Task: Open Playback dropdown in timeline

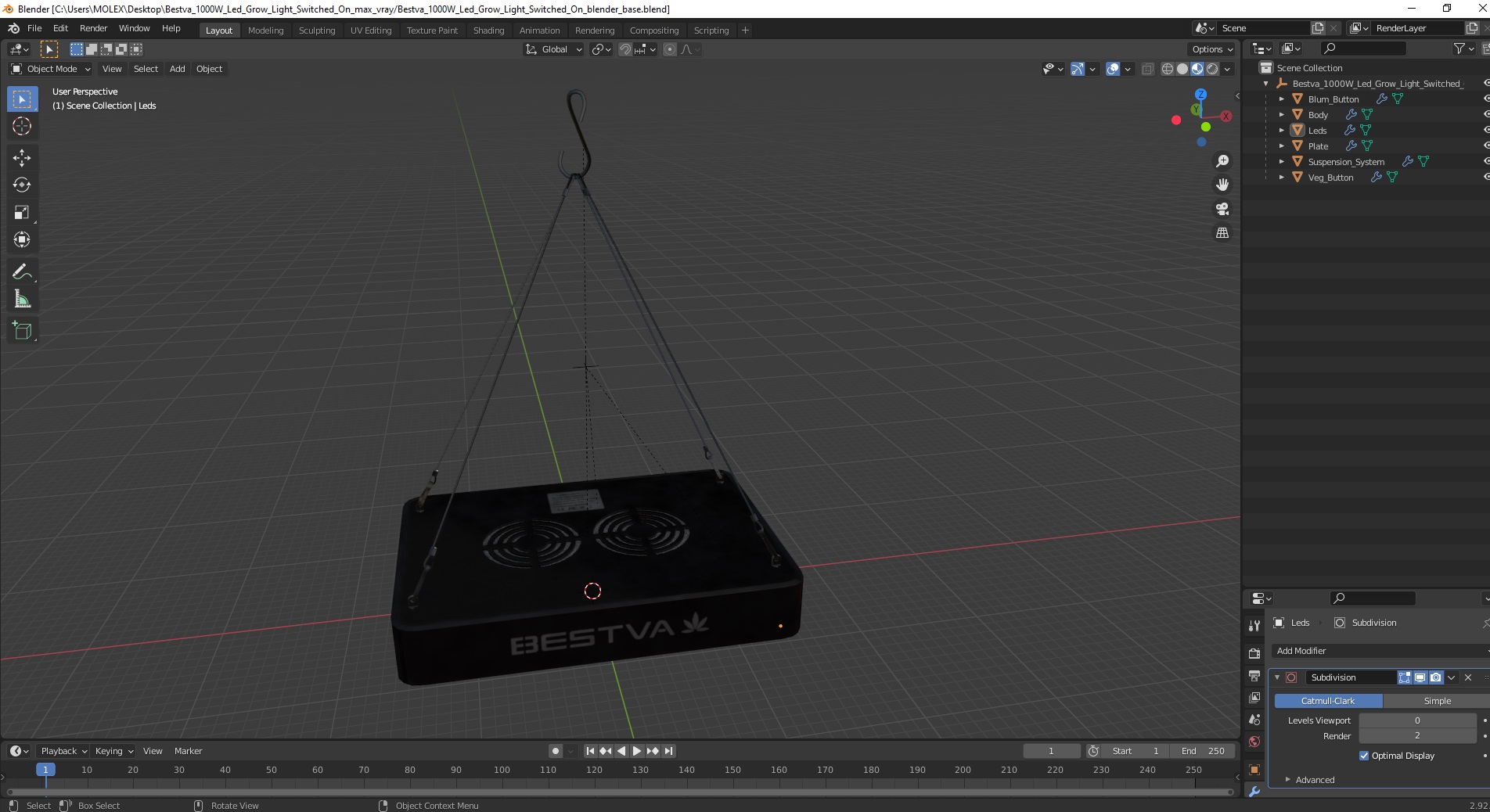Action: tap(63, 751)
